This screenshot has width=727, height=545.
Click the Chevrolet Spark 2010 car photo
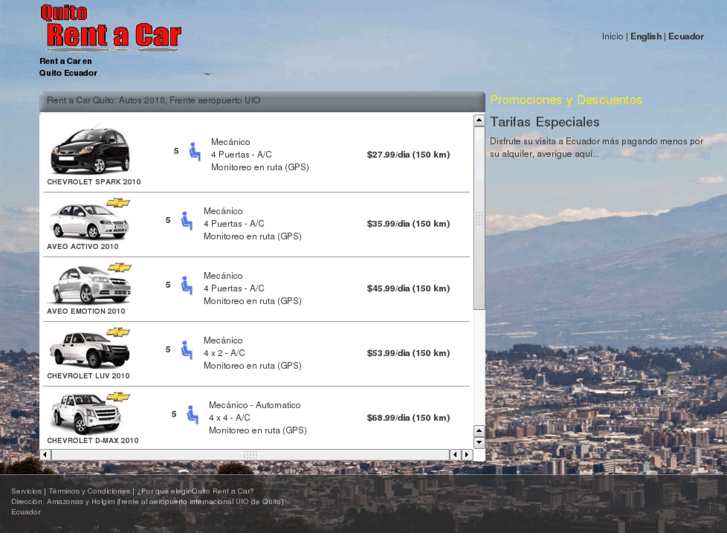(90, 150)
